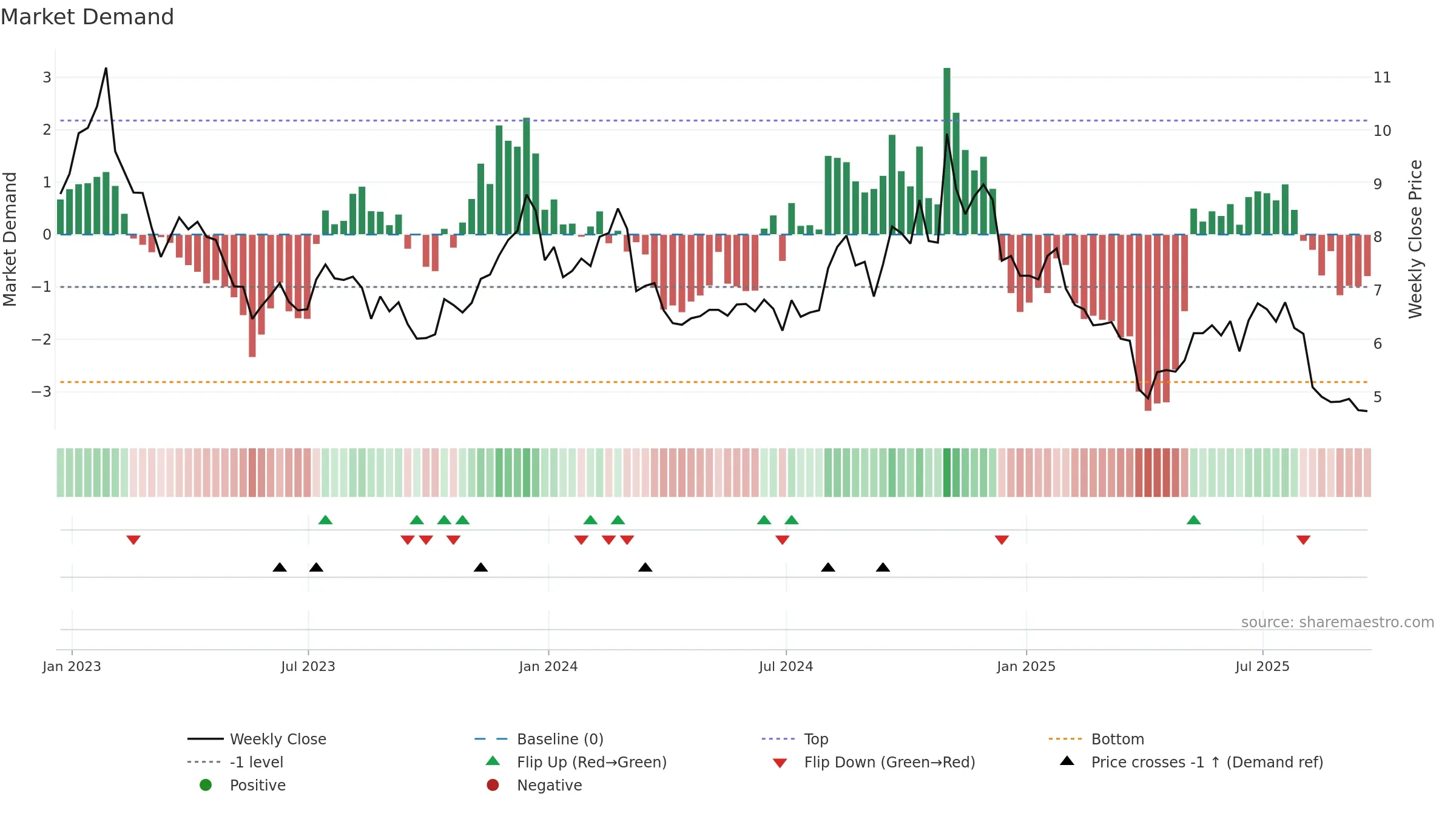Click the Jan 2023 axis label
The height and width of the screenshot is (819, 1456).
coord(72,666)
